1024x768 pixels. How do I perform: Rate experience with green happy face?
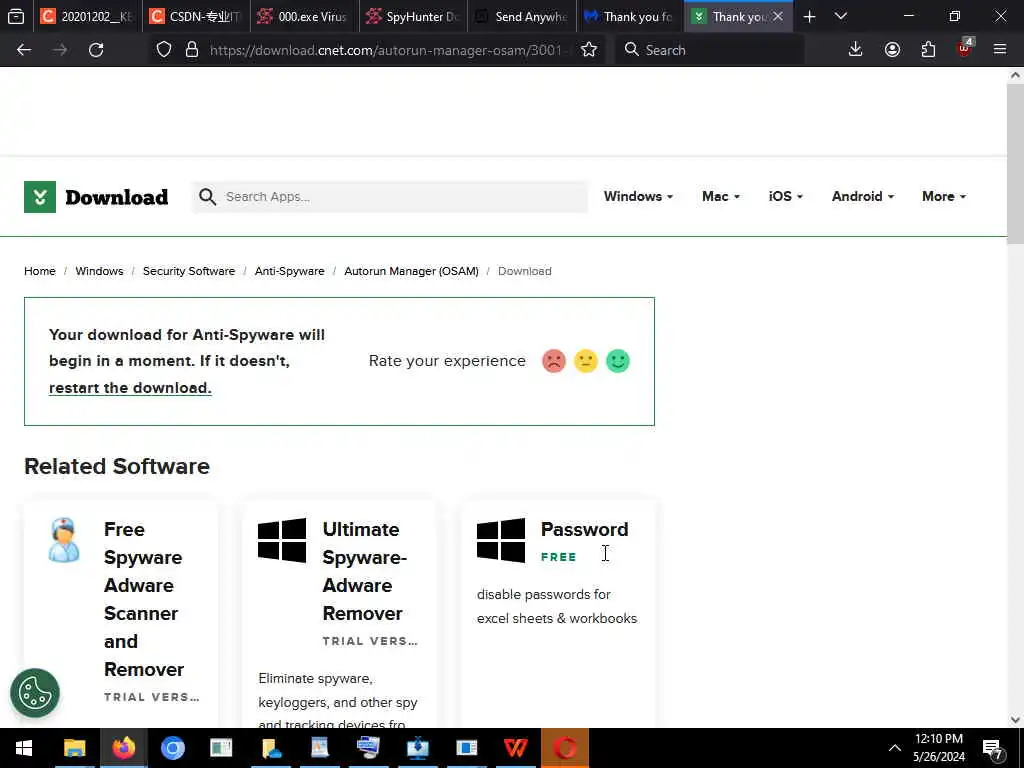coord(618,361)
